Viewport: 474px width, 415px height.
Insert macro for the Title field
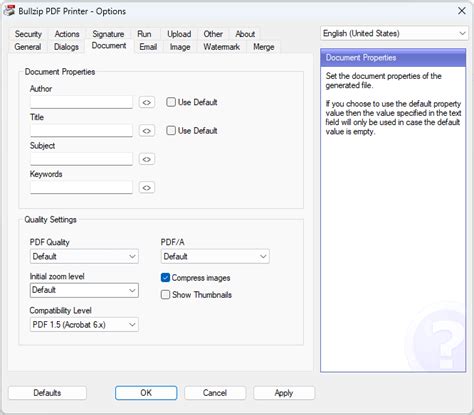pyautogui.click(x=147, y=131)
